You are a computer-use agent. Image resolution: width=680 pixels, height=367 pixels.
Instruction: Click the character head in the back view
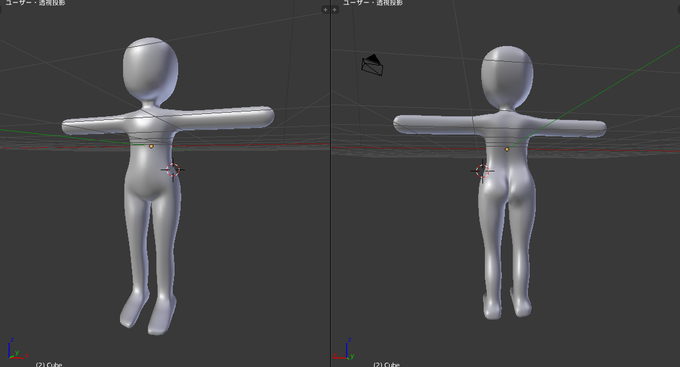(x=507, y=77)
